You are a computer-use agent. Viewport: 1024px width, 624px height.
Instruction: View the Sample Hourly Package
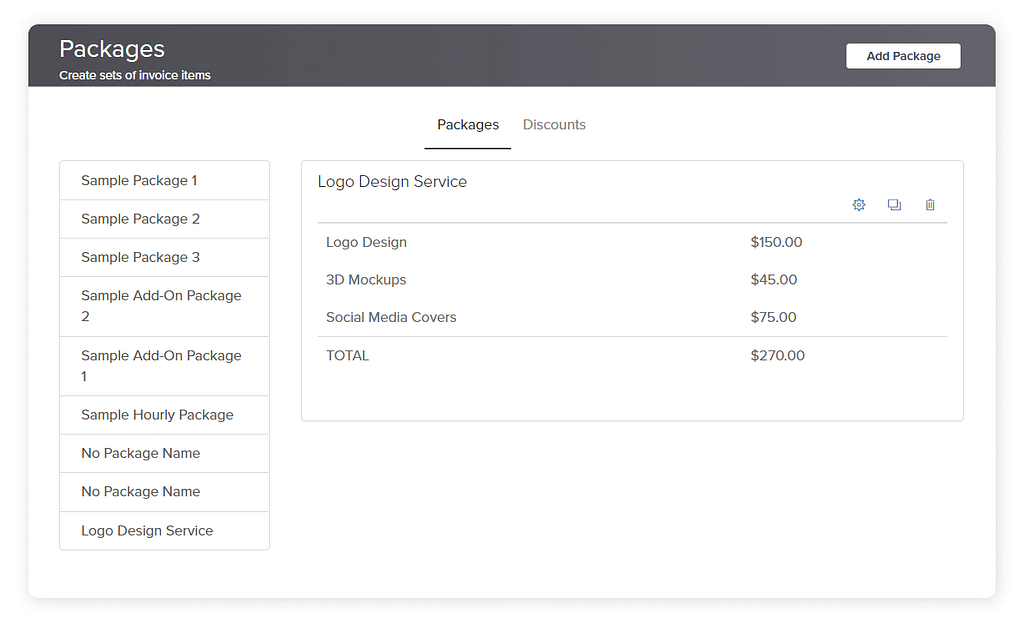pos(165,415)
